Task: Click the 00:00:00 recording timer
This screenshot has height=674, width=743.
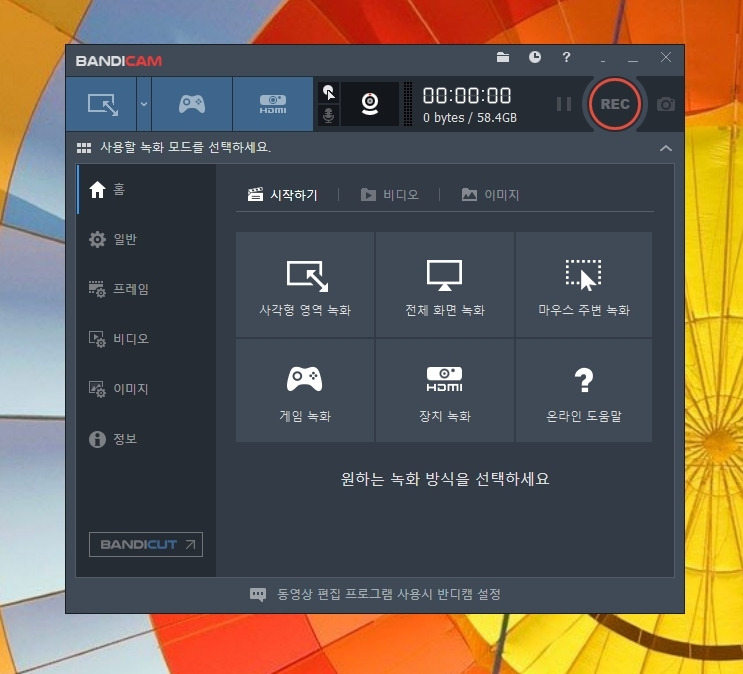Action: coord(467,96)
